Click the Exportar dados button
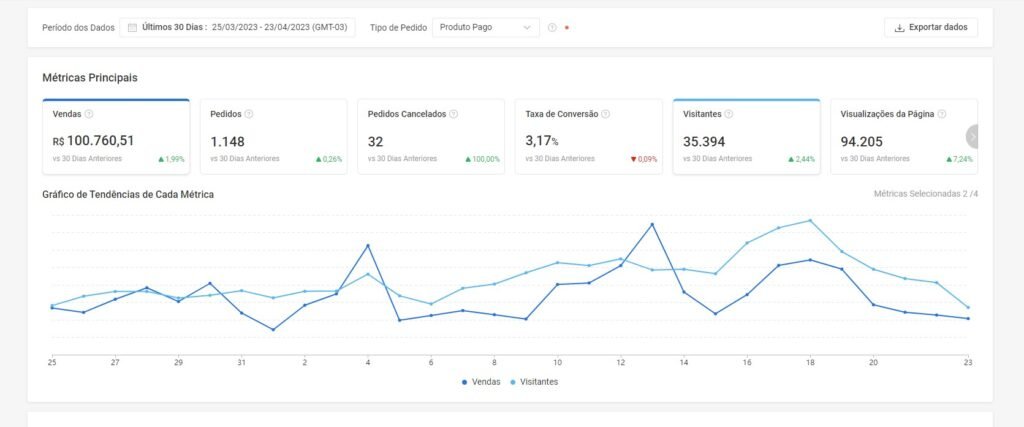1024x427 pixels. click(930, 28)
